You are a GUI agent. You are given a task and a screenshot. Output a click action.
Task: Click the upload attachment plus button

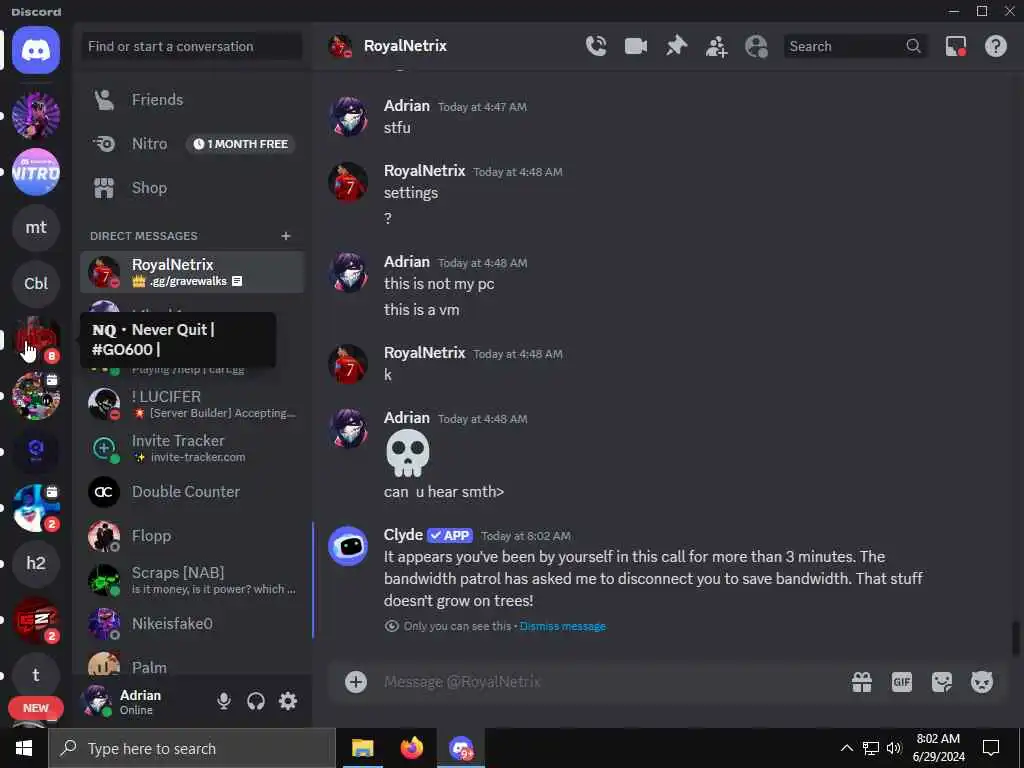pyautogui.click(x=356, y=682)
